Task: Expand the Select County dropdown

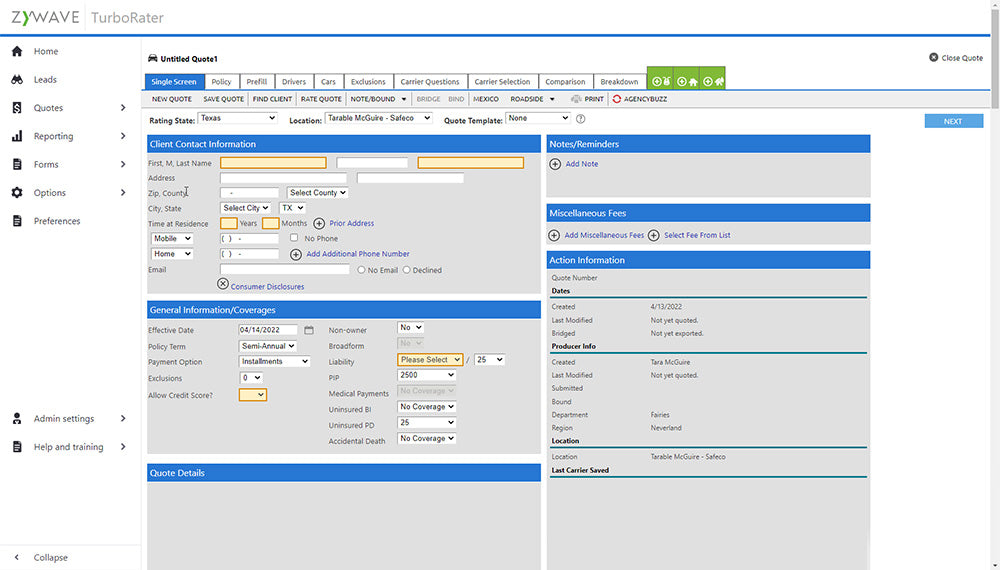Action: click(x=317, y=193)
